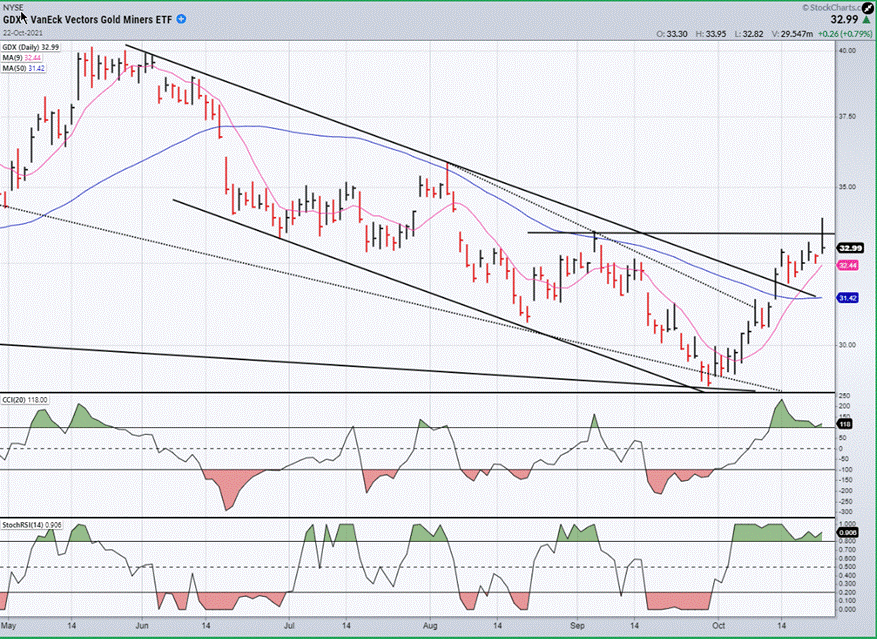Click the blue plus icon beside the ETF title
The height and width of the screenshot is (639, 877).
click(181, 19)
